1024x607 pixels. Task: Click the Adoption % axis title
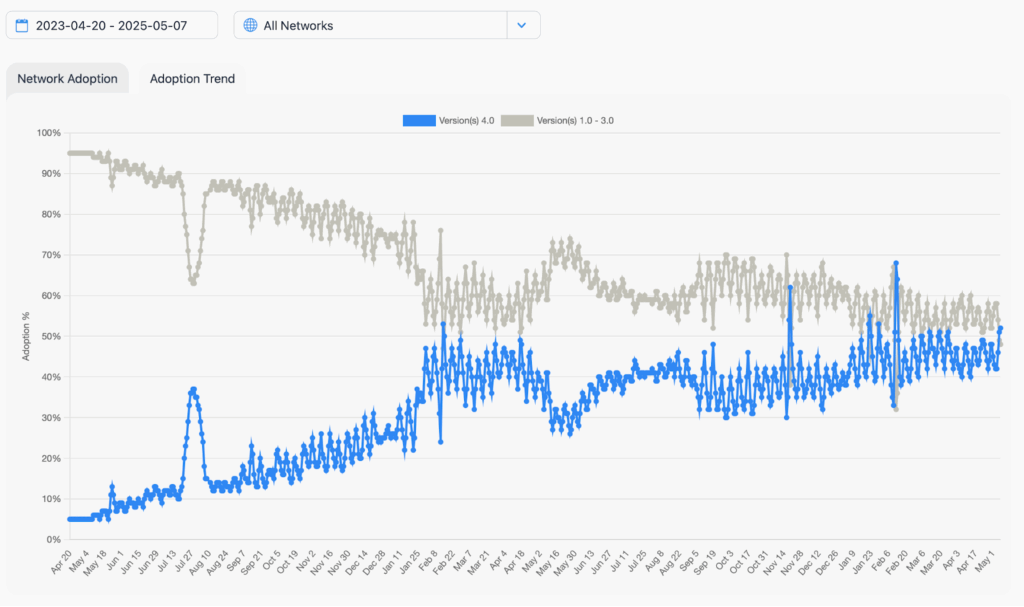pos(26,336)
